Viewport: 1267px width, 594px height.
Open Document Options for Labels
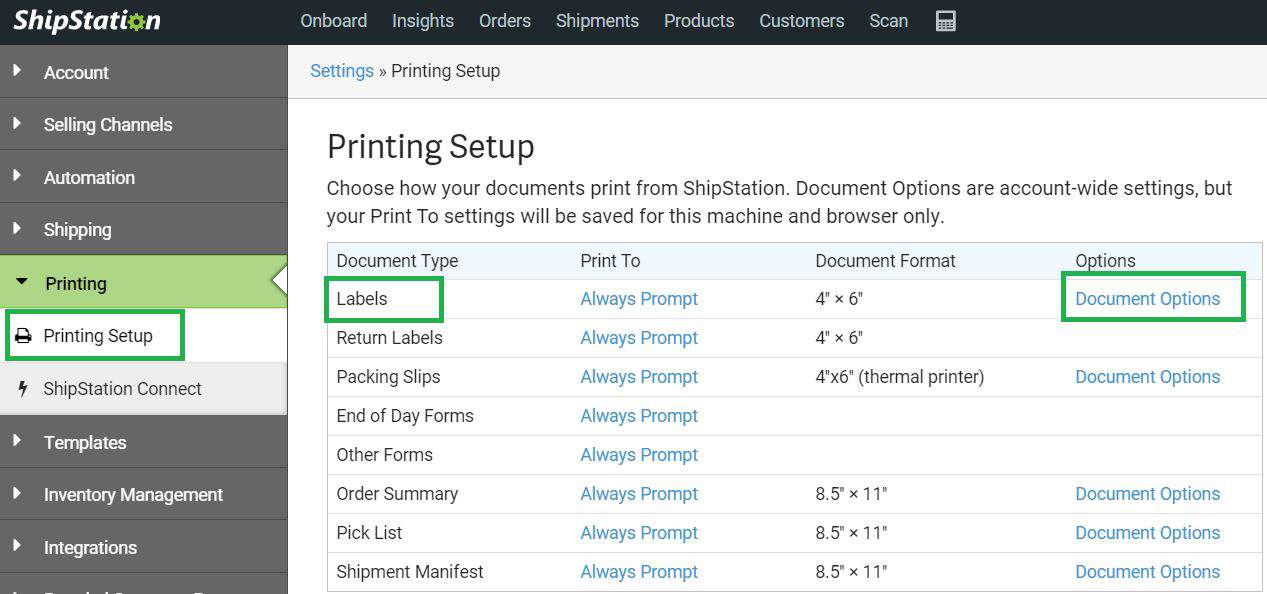click(1147, 298)
